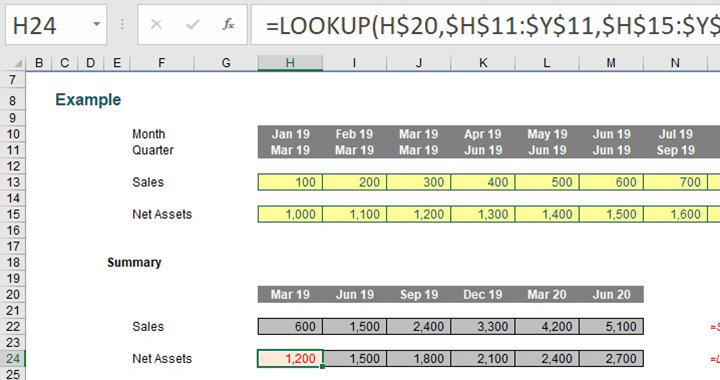Select summary header Jun 20
This screenshot has height=380, width=720.
[x=612, y=295]
